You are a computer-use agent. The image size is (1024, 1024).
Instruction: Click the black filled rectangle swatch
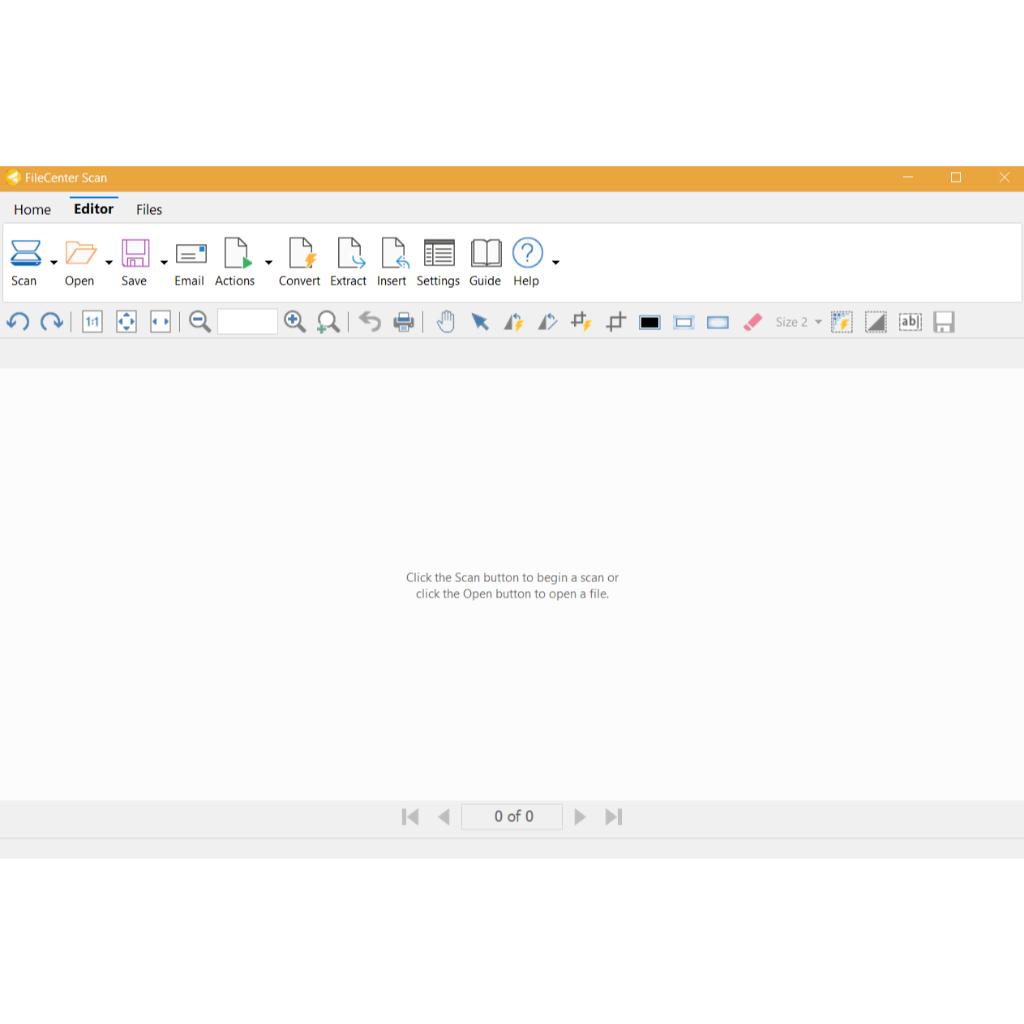[x=650, y=322]
